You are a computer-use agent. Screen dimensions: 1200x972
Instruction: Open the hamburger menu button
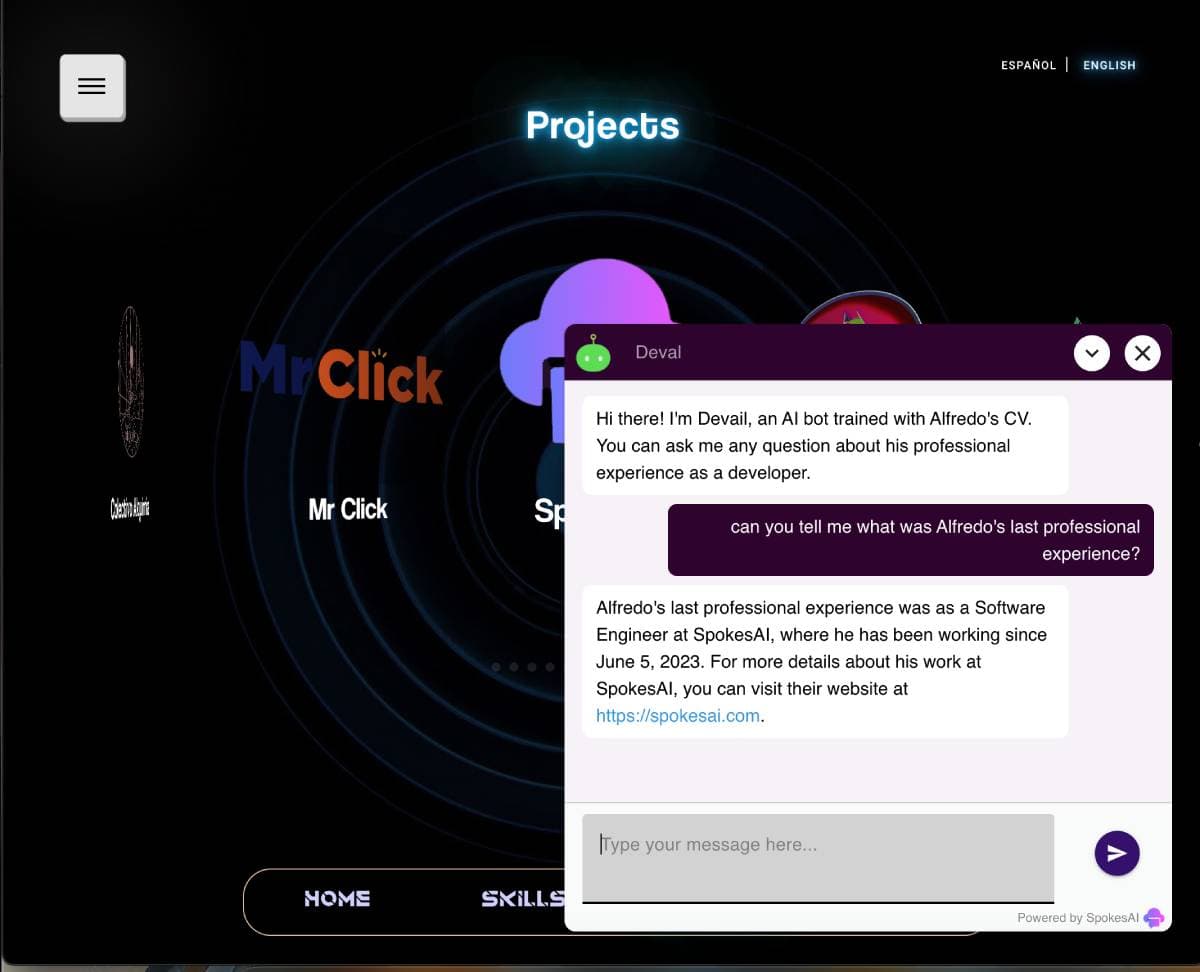pyautogui.click(x=92, y=87)
